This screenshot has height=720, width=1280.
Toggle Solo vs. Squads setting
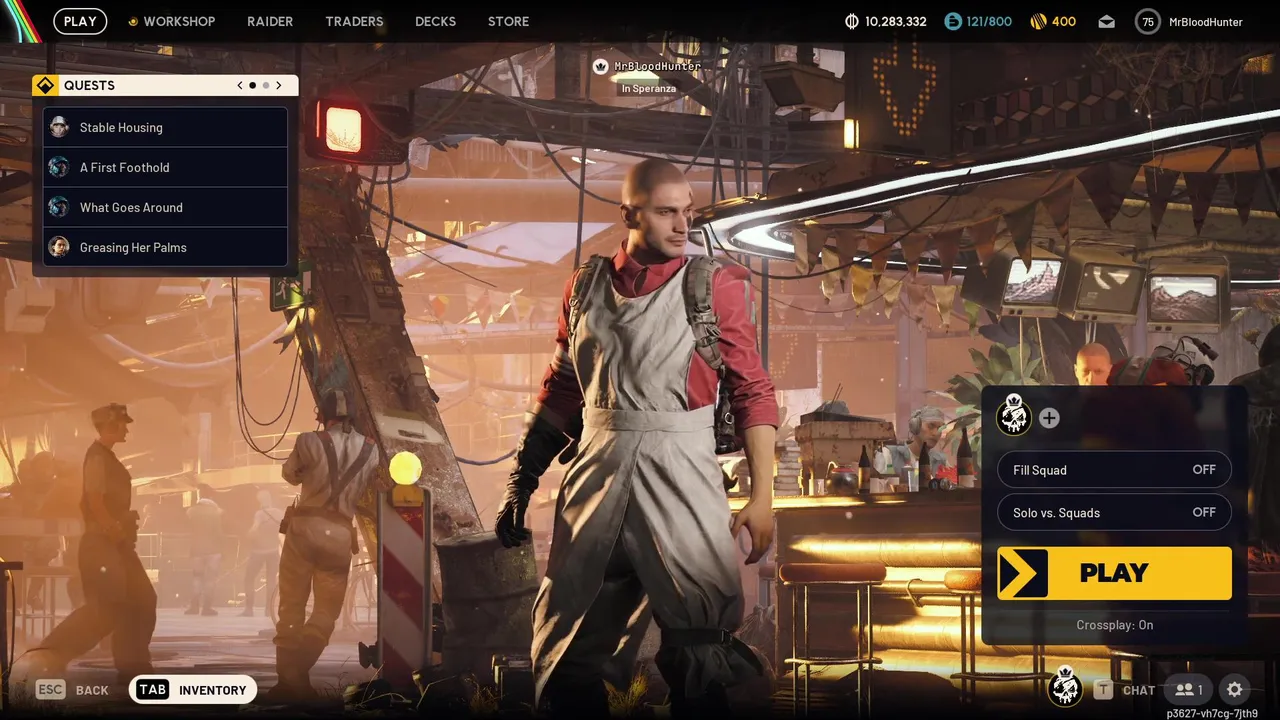[x=1114, y=512]
